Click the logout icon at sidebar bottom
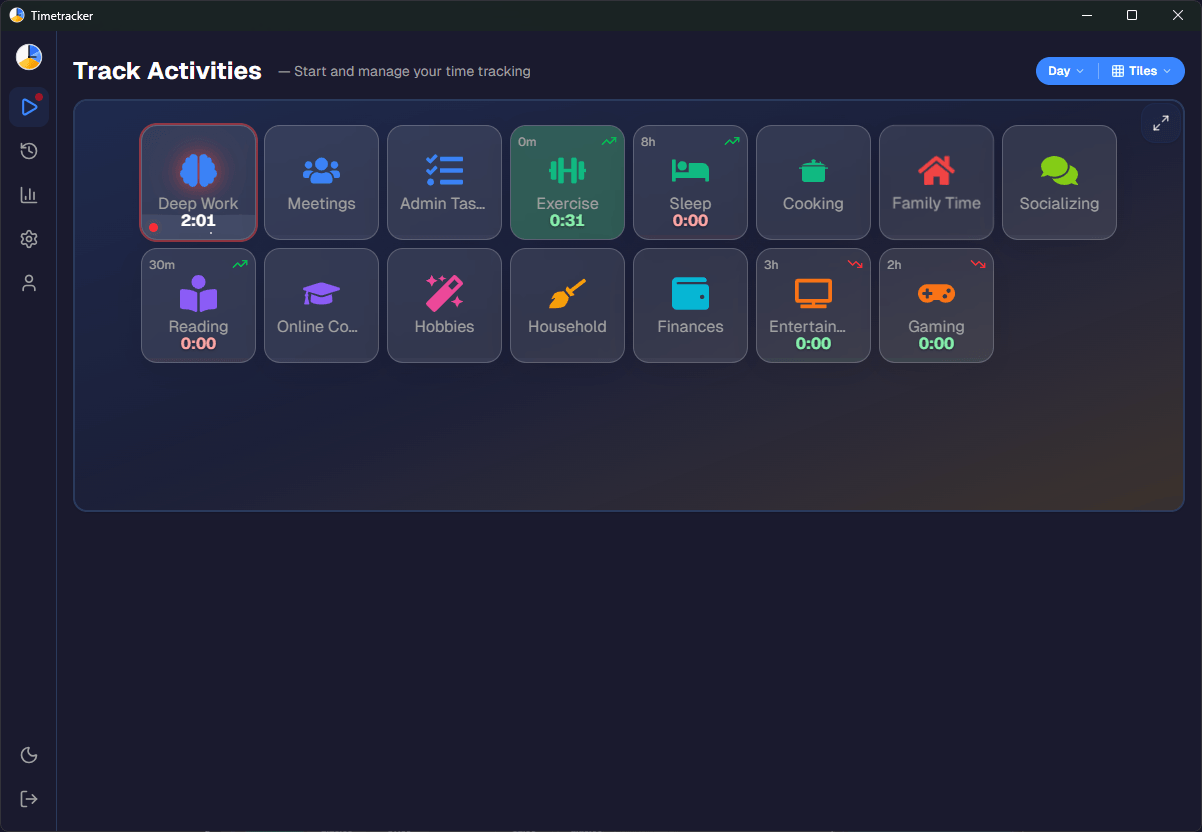Viewport: 1202px width, 832px height. point(28,798)
